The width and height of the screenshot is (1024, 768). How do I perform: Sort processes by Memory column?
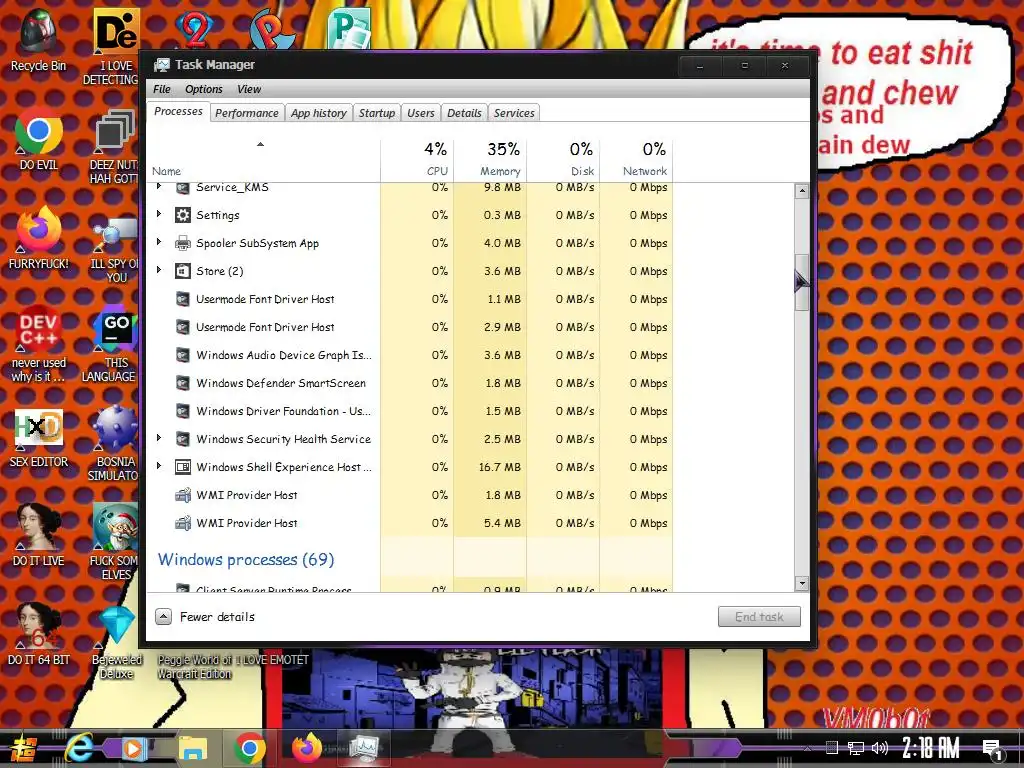[490, 159]
